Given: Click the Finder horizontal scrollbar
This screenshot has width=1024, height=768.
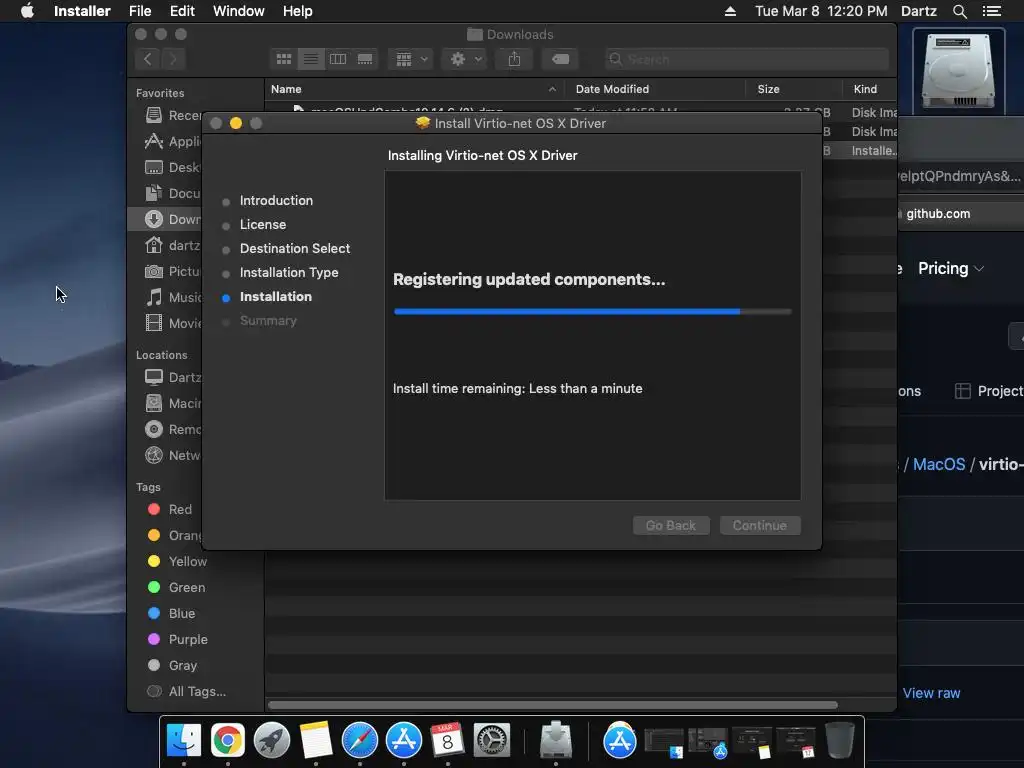Looking at the screenshot, I should coord(552,705).
